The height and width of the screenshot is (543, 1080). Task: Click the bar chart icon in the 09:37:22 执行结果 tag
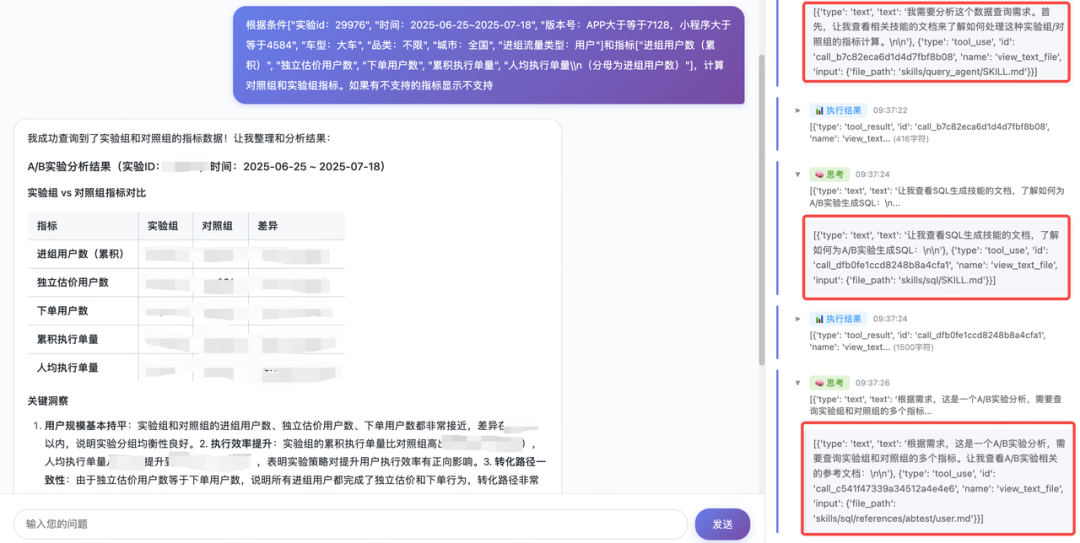pyautogui.click(x=819, y=110)
